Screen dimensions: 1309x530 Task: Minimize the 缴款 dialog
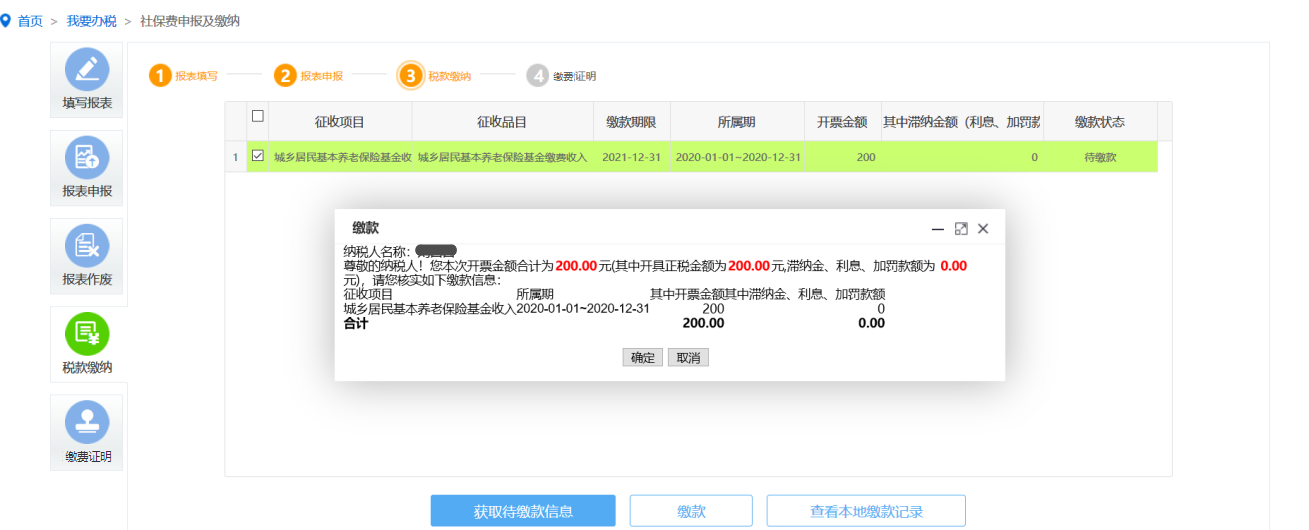938,229
